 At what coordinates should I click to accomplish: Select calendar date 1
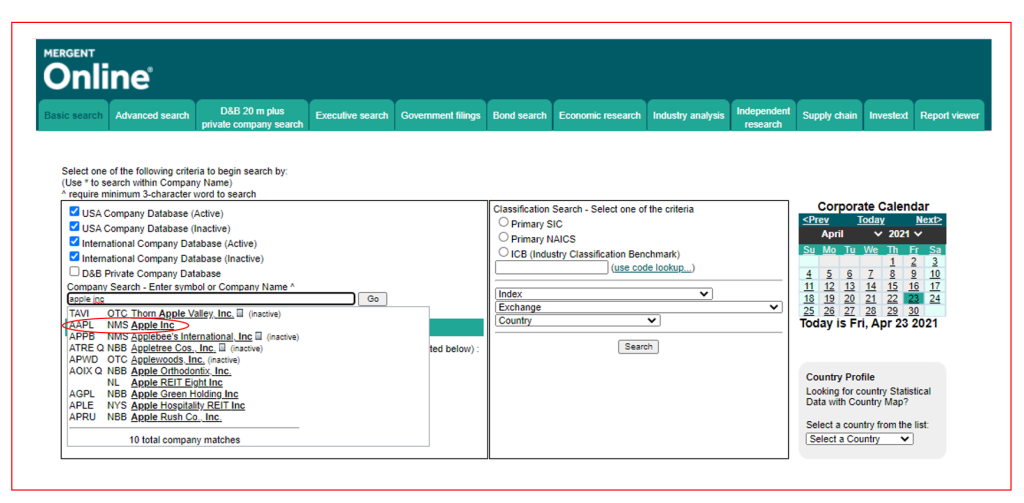[x=892, y=261]
